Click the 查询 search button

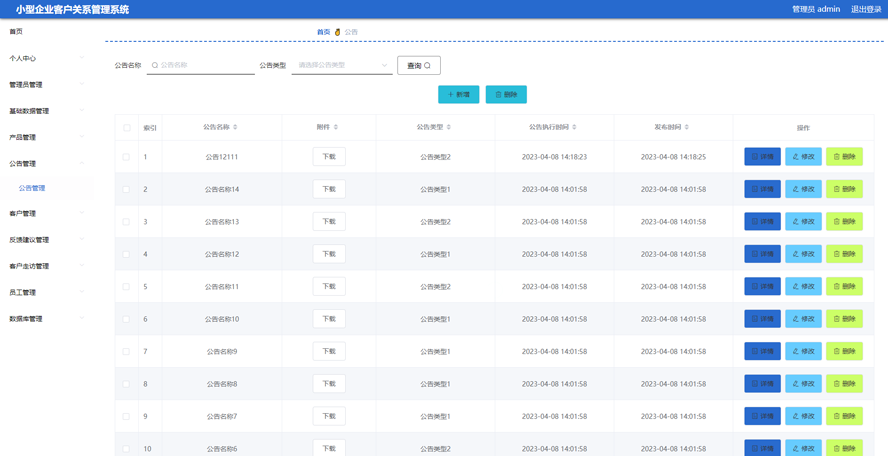coord(419,66)
